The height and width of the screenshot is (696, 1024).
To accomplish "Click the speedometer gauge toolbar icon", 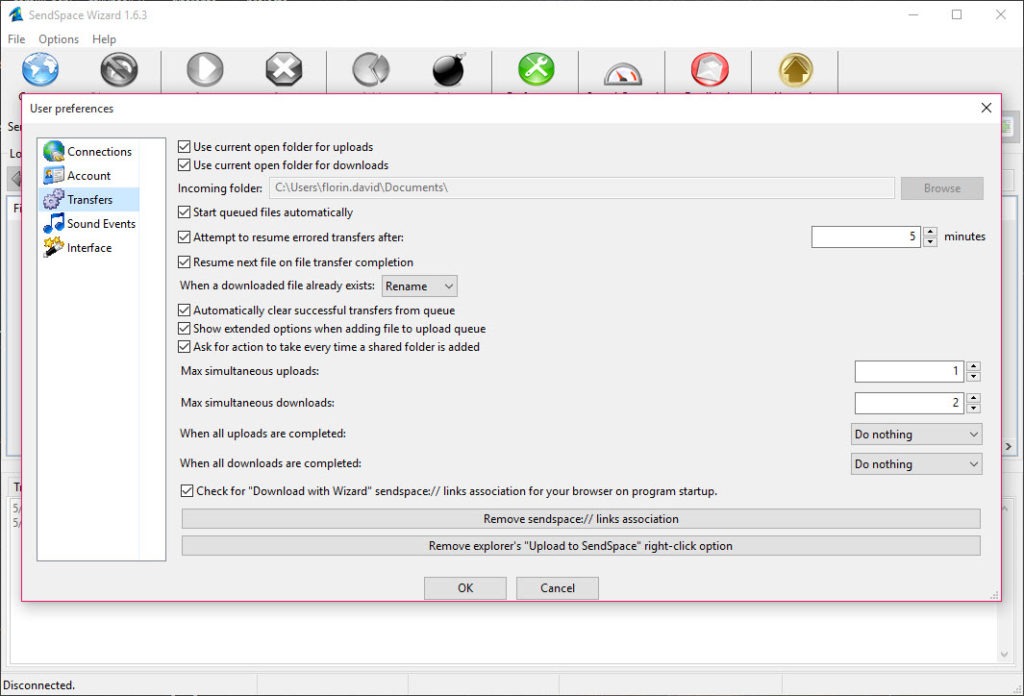I will click(x=623, y=73).
